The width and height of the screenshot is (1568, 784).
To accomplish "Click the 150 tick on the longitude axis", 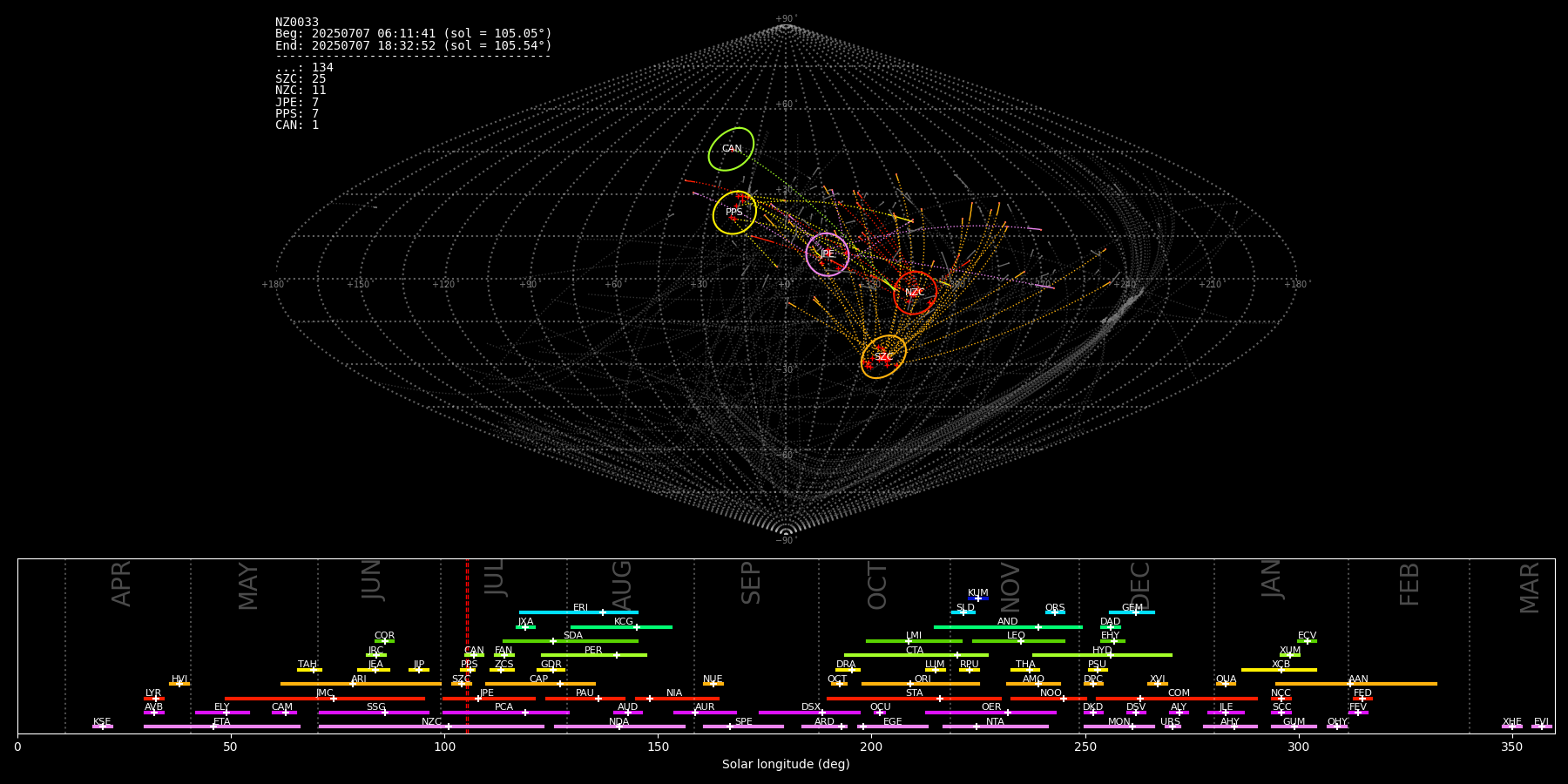I will 658,747.
